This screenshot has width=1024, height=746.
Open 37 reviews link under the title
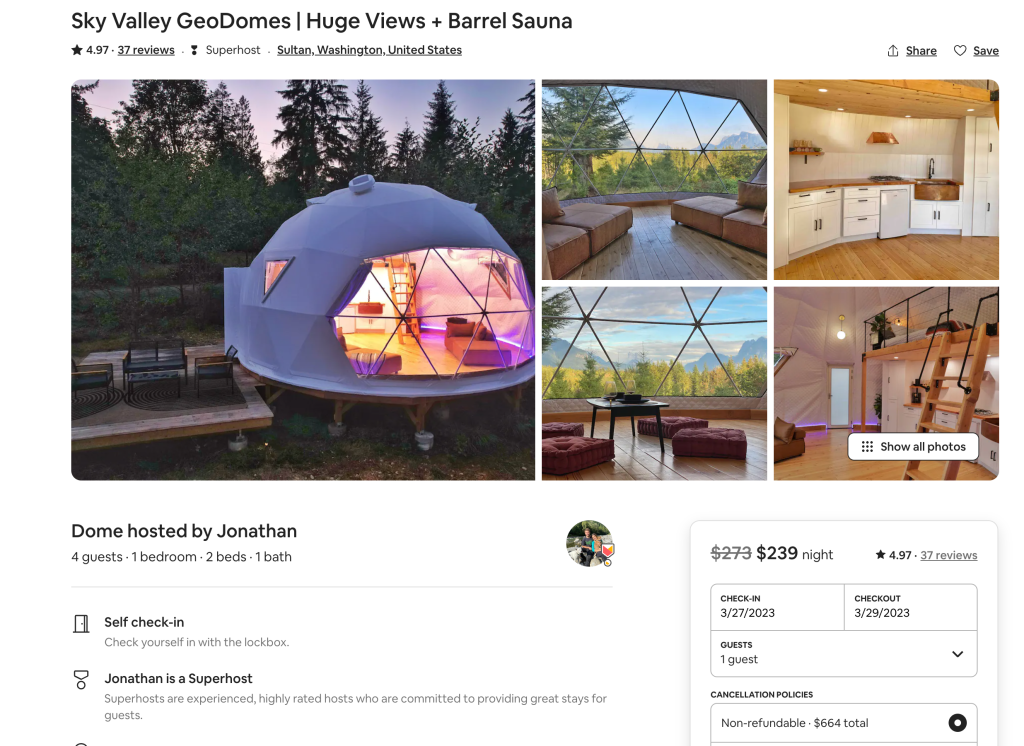coord(146,50)
